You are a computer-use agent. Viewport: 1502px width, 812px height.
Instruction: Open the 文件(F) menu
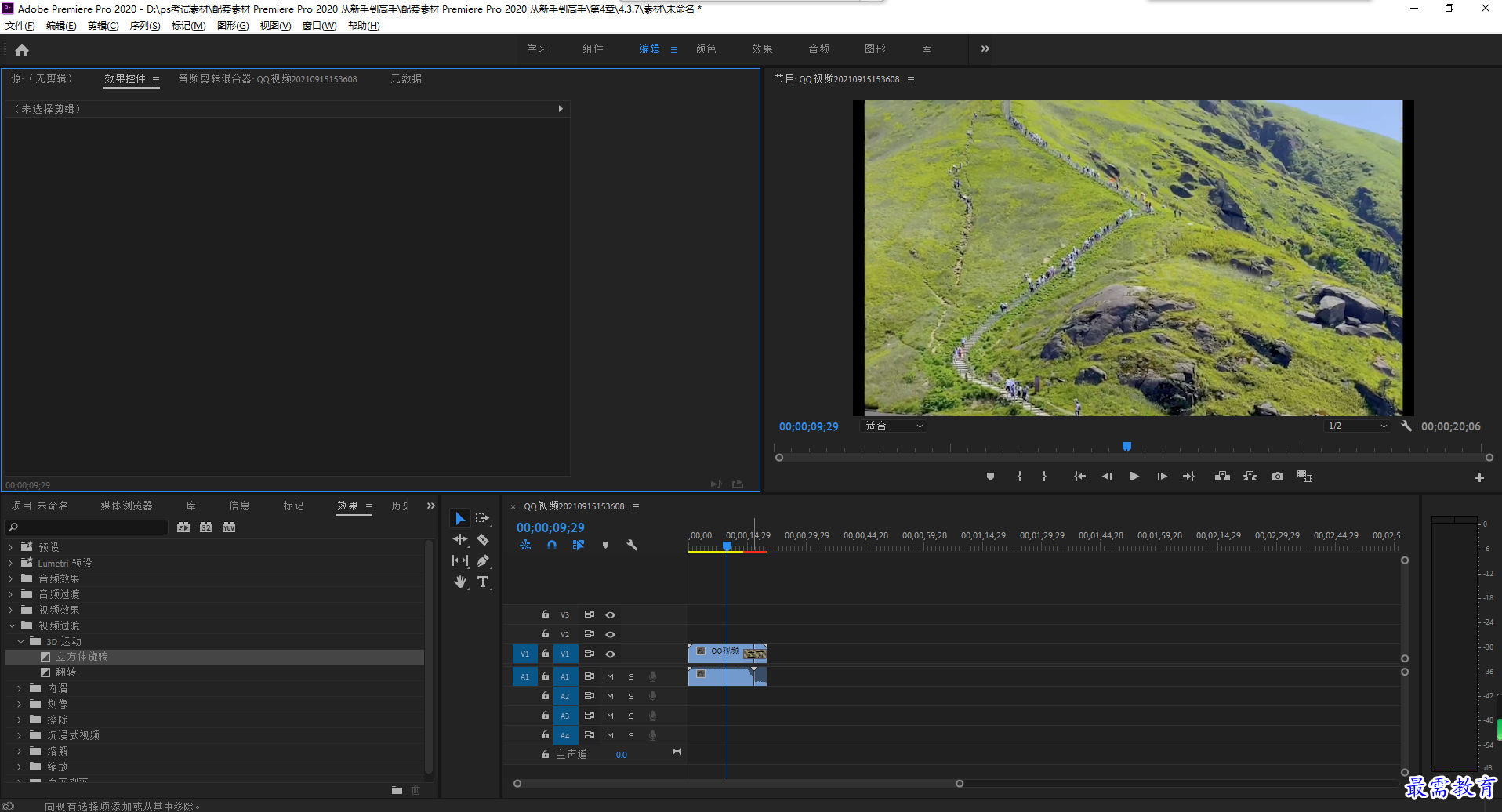[20, 26]
